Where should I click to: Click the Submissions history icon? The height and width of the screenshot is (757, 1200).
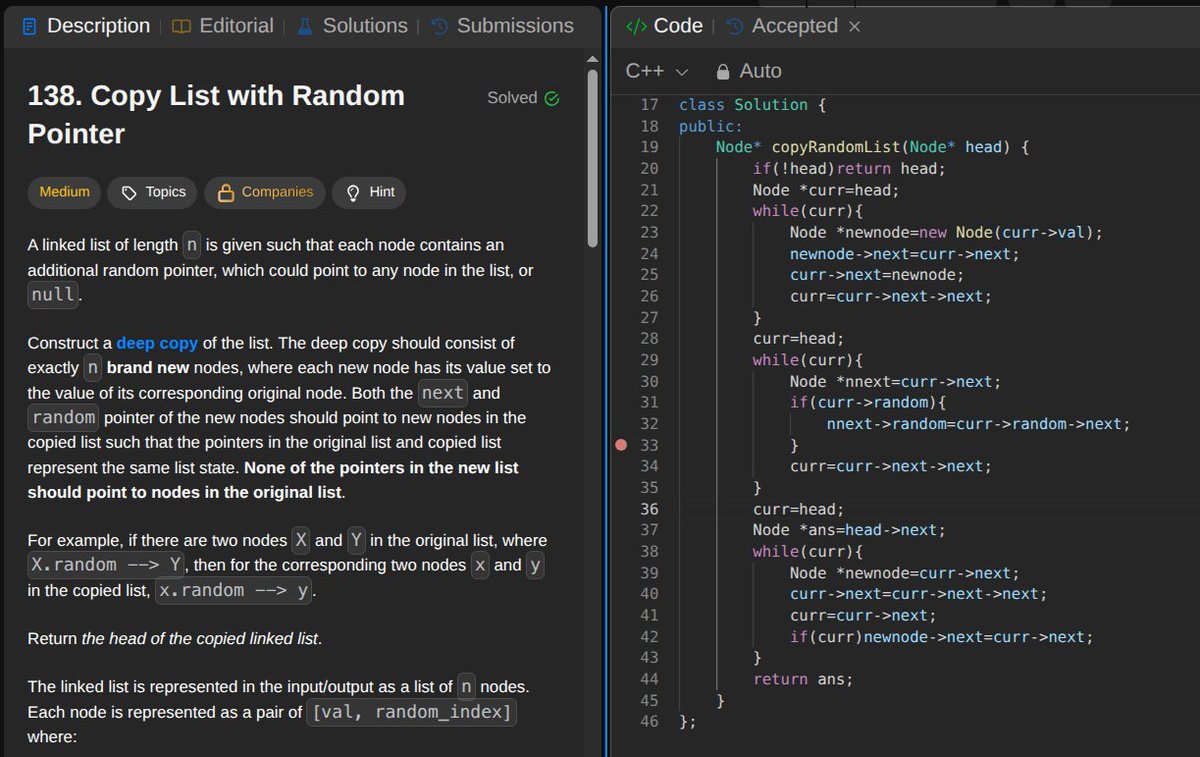[439, 27]
